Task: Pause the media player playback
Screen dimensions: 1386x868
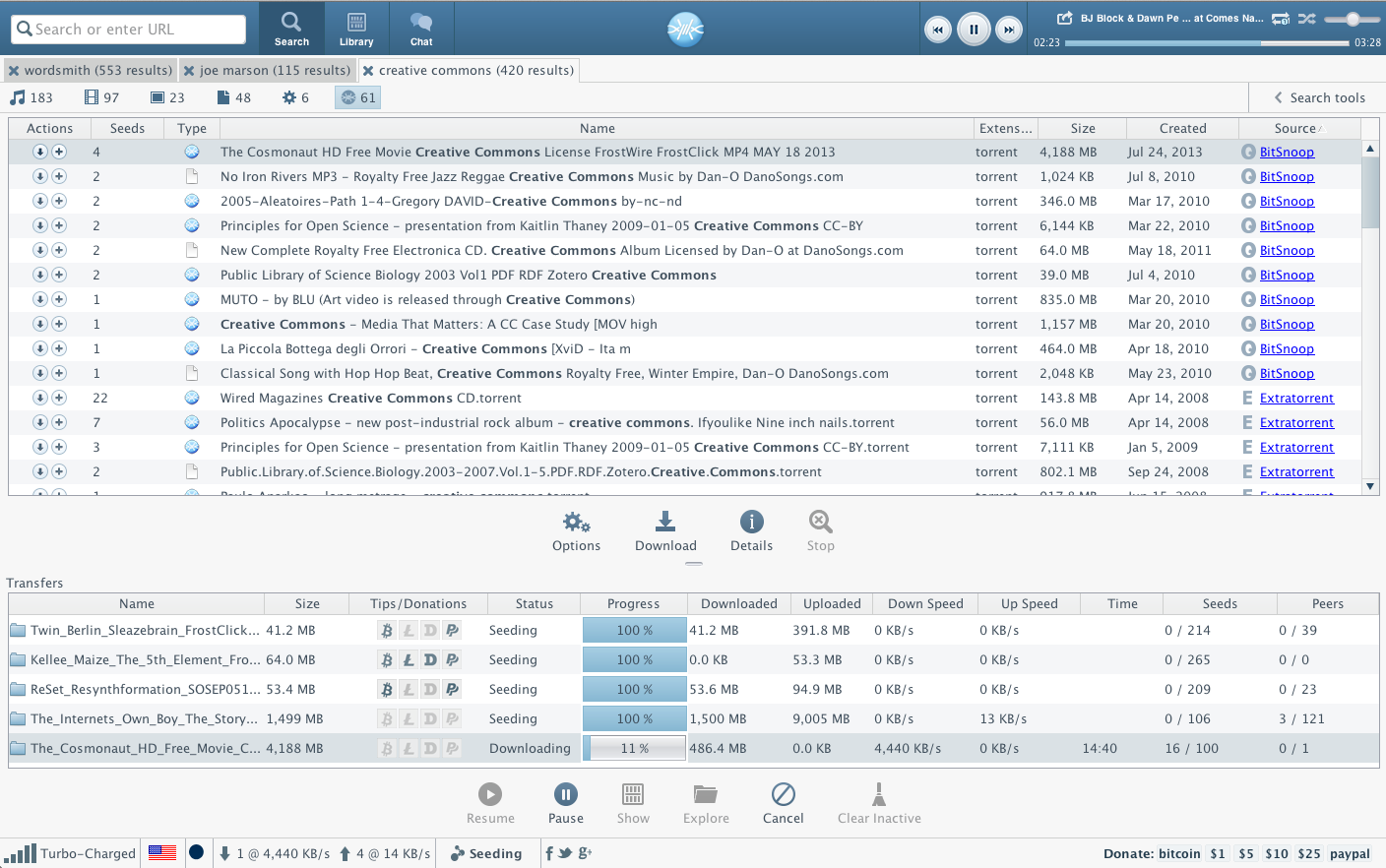Action: pyautogui.click(x=974, y=30)
